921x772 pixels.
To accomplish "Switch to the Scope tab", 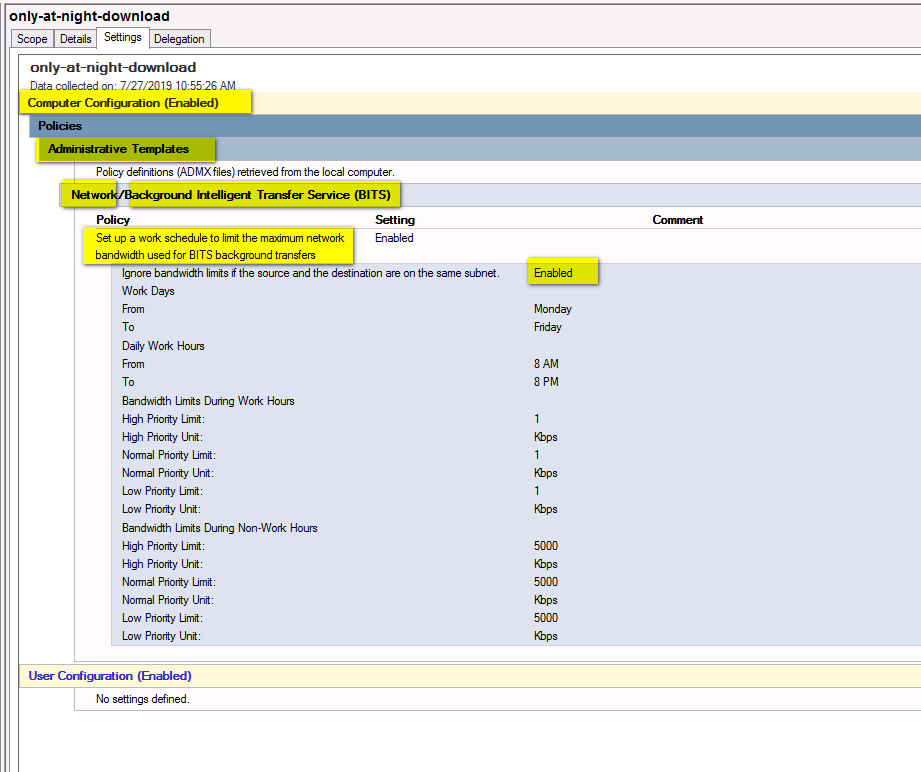I will pyautogui.click(x=32, y=39).
